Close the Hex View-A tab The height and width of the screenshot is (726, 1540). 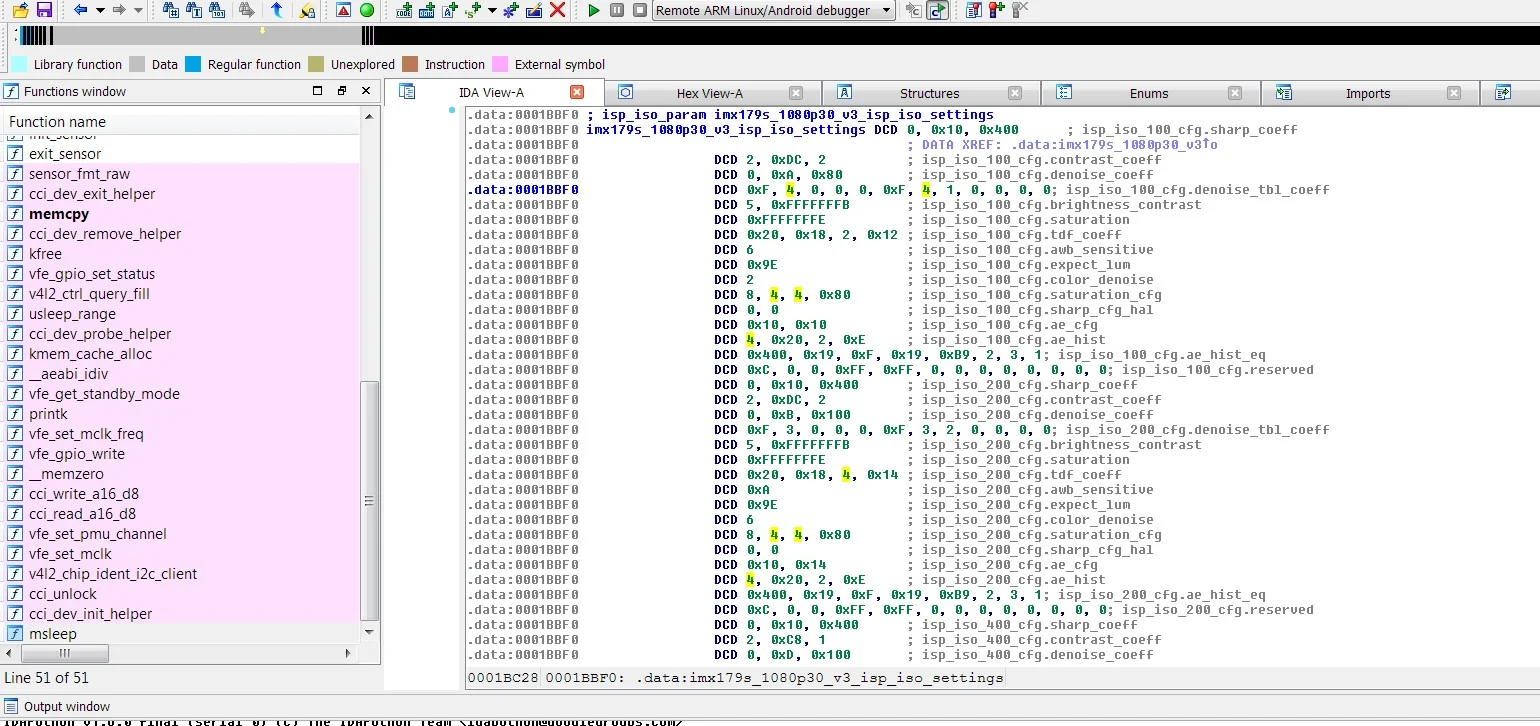pos(796,93)
